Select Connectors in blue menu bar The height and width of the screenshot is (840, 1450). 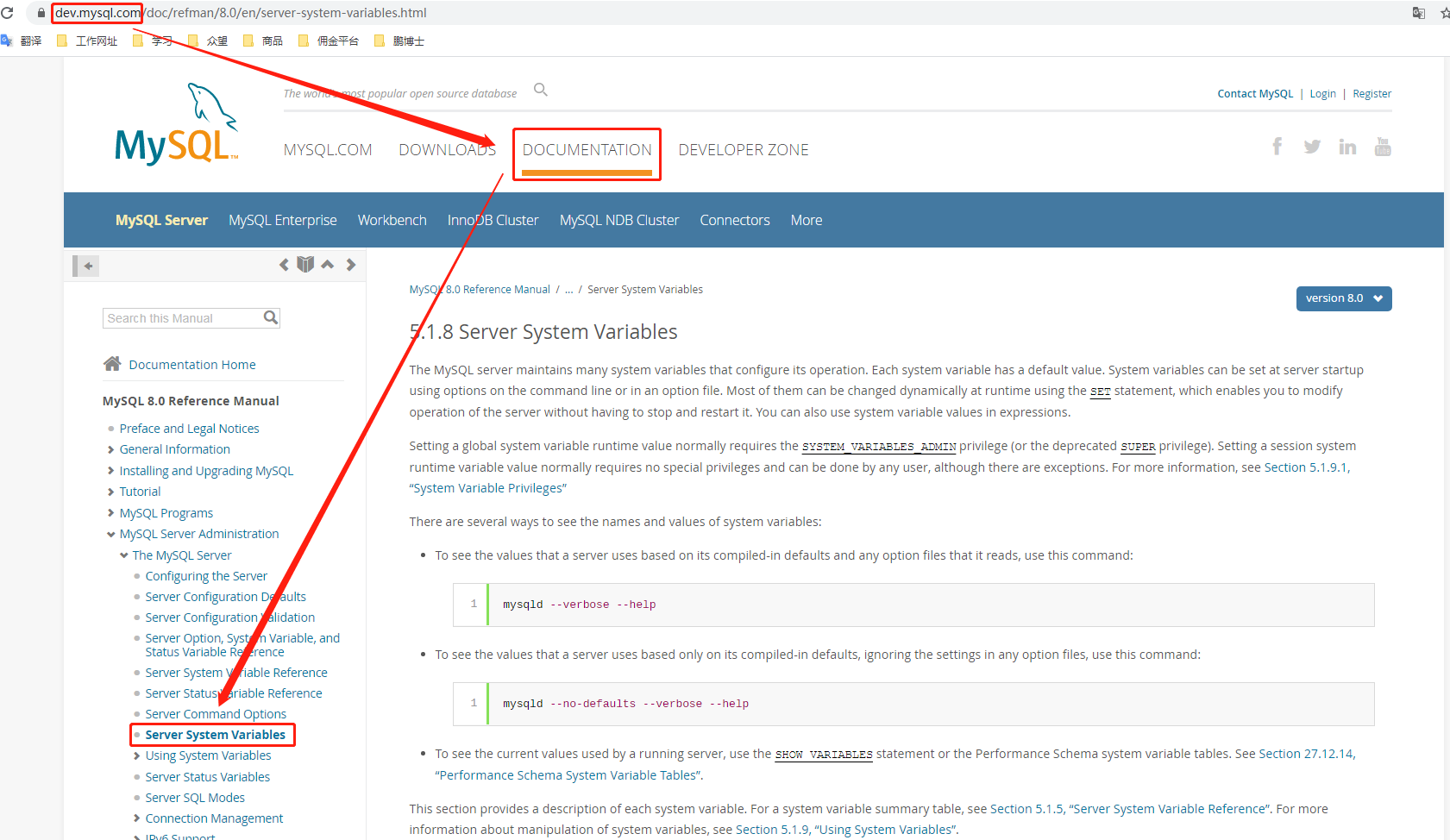(735, 220)
